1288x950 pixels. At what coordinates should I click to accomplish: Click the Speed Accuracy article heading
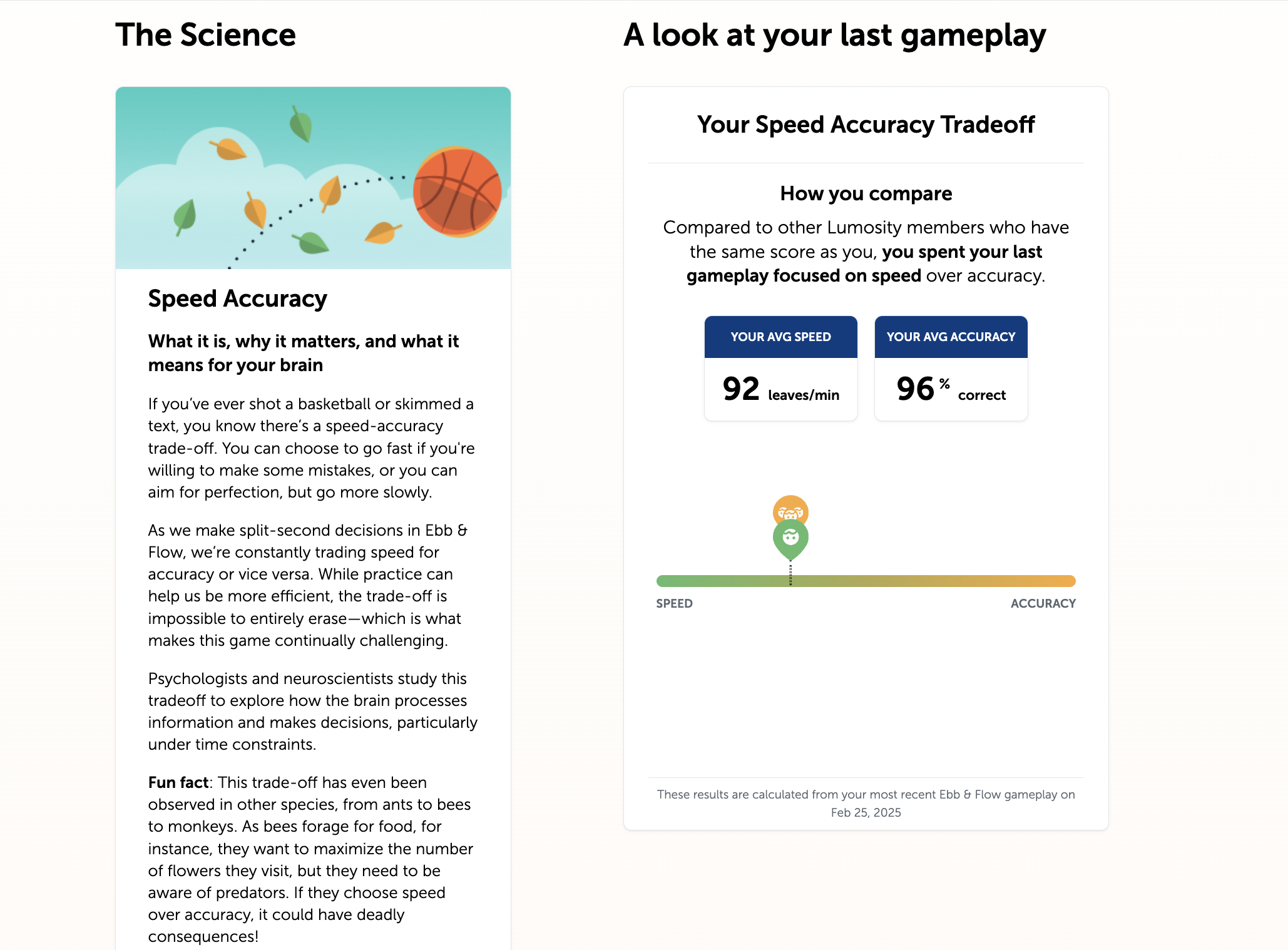pyautogui.click(x=237, y=299)
